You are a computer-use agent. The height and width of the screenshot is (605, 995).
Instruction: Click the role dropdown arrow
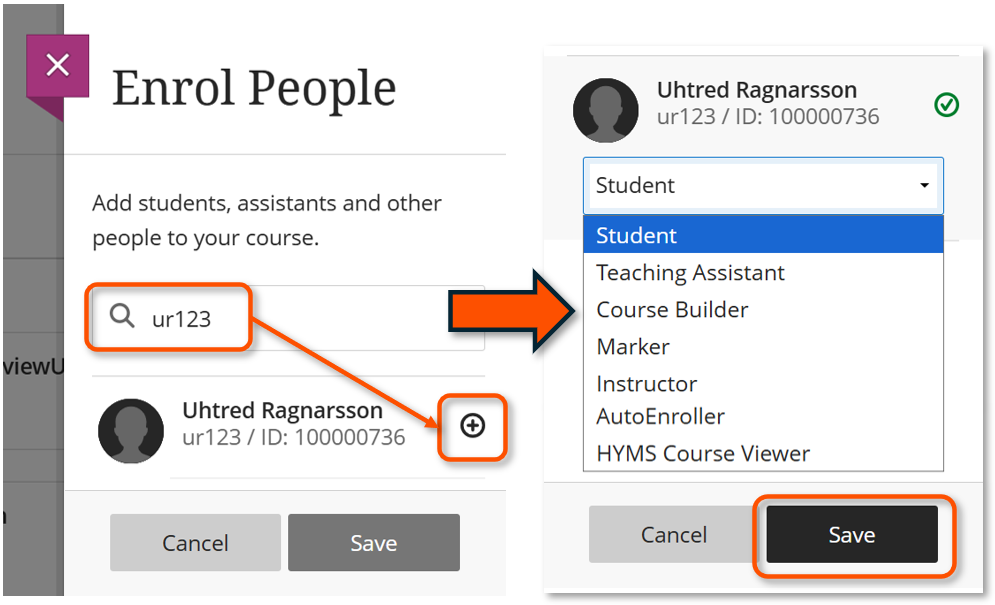924,186
